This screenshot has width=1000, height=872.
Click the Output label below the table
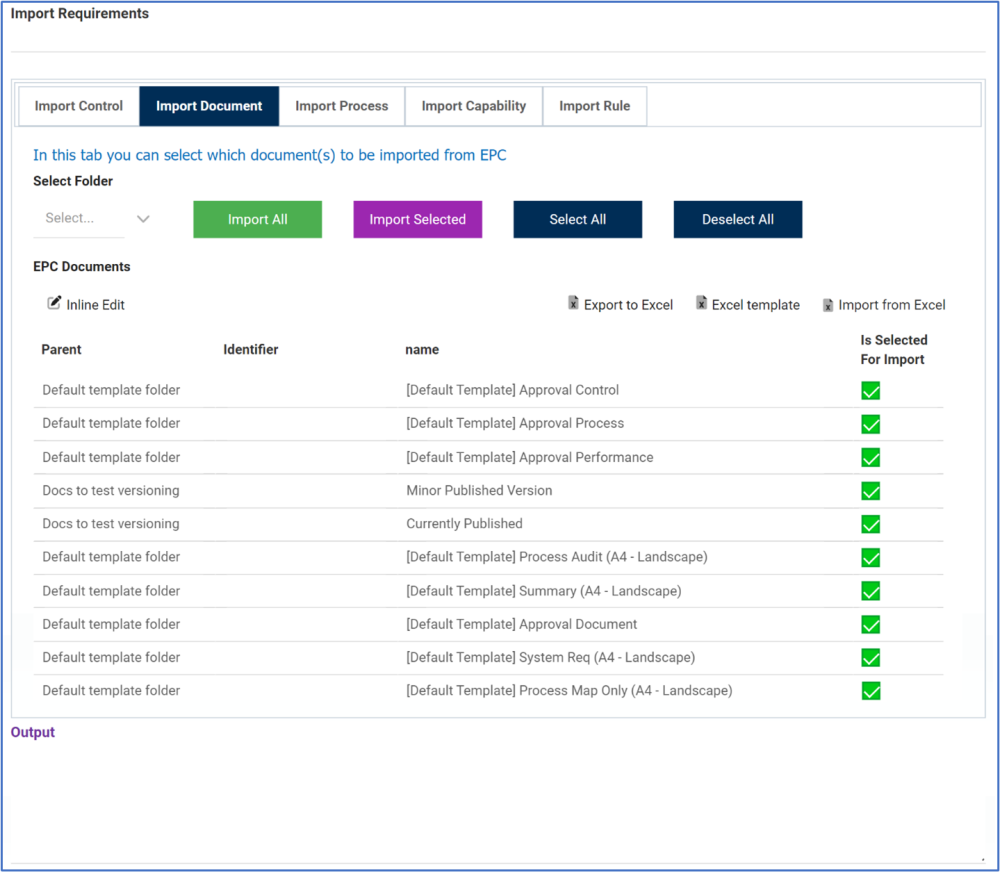pos(32,732)
